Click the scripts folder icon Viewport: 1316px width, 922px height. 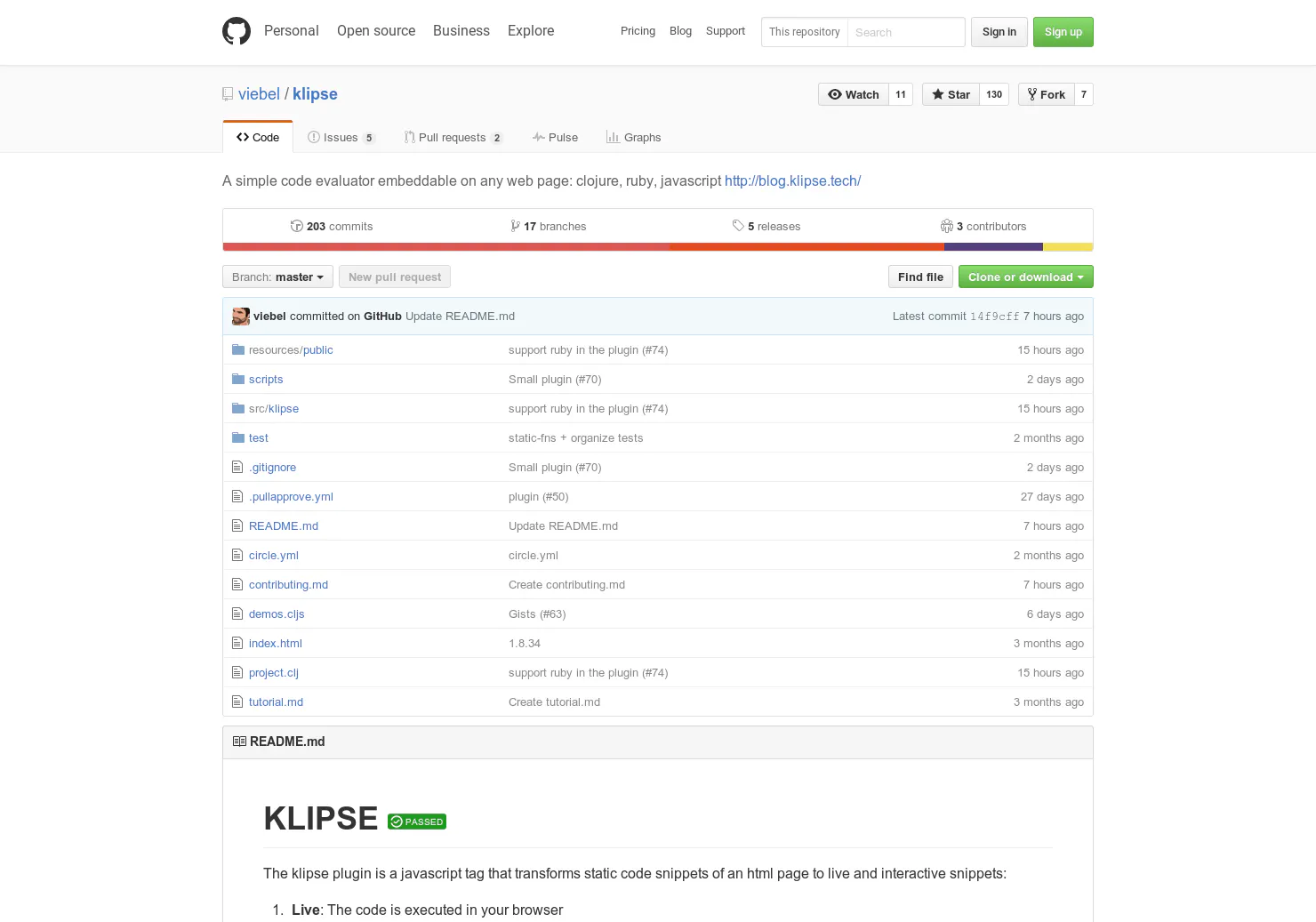(x=238, y=379)
